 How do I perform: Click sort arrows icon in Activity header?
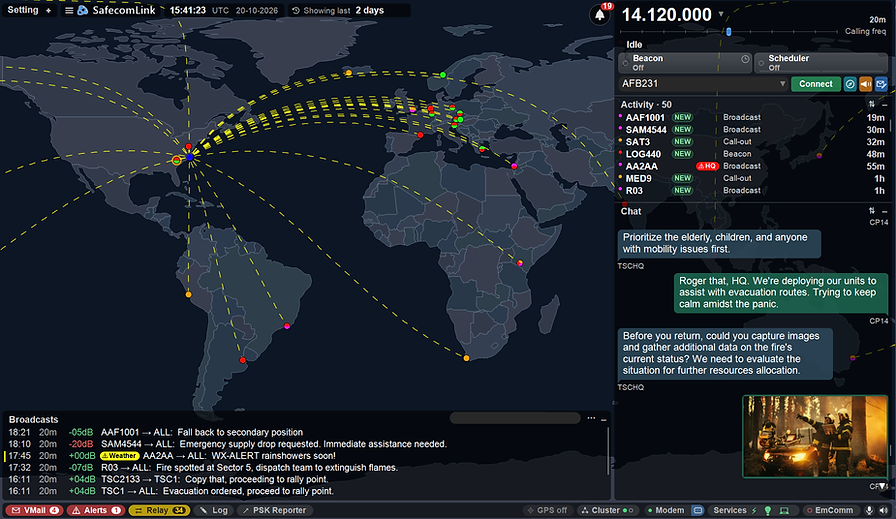pos(872,104)
